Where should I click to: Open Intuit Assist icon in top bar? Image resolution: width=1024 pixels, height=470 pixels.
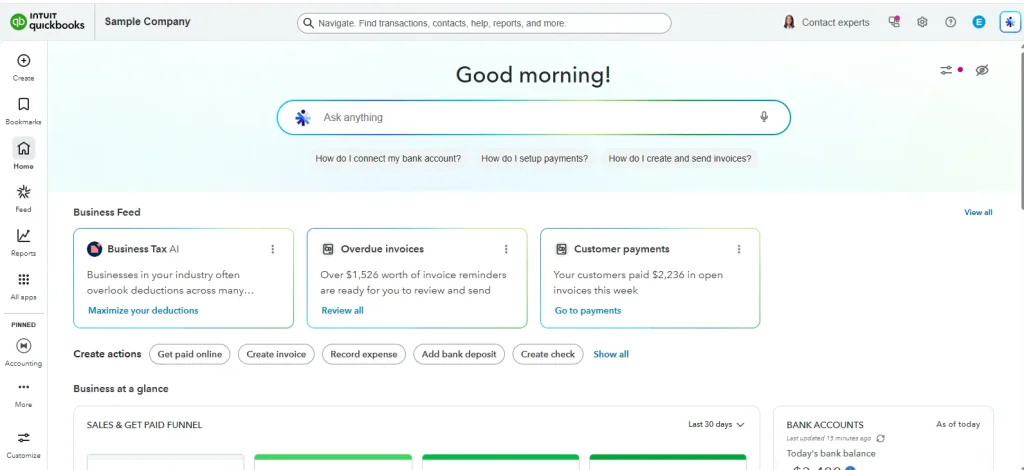[x=1010, y=22]
